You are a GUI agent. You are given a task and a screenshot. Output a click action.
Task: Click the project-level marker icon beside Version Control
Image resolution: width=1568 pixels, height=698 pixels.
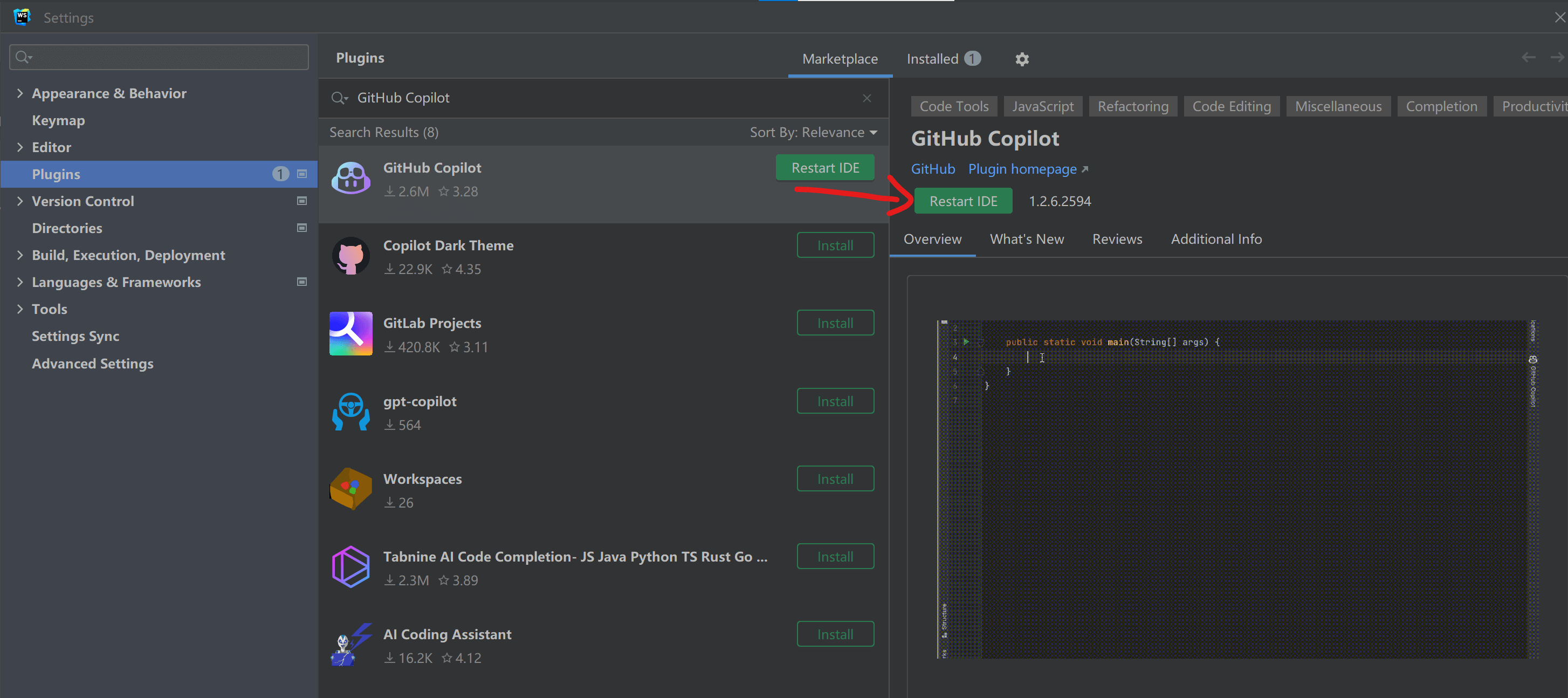(301, 201)
